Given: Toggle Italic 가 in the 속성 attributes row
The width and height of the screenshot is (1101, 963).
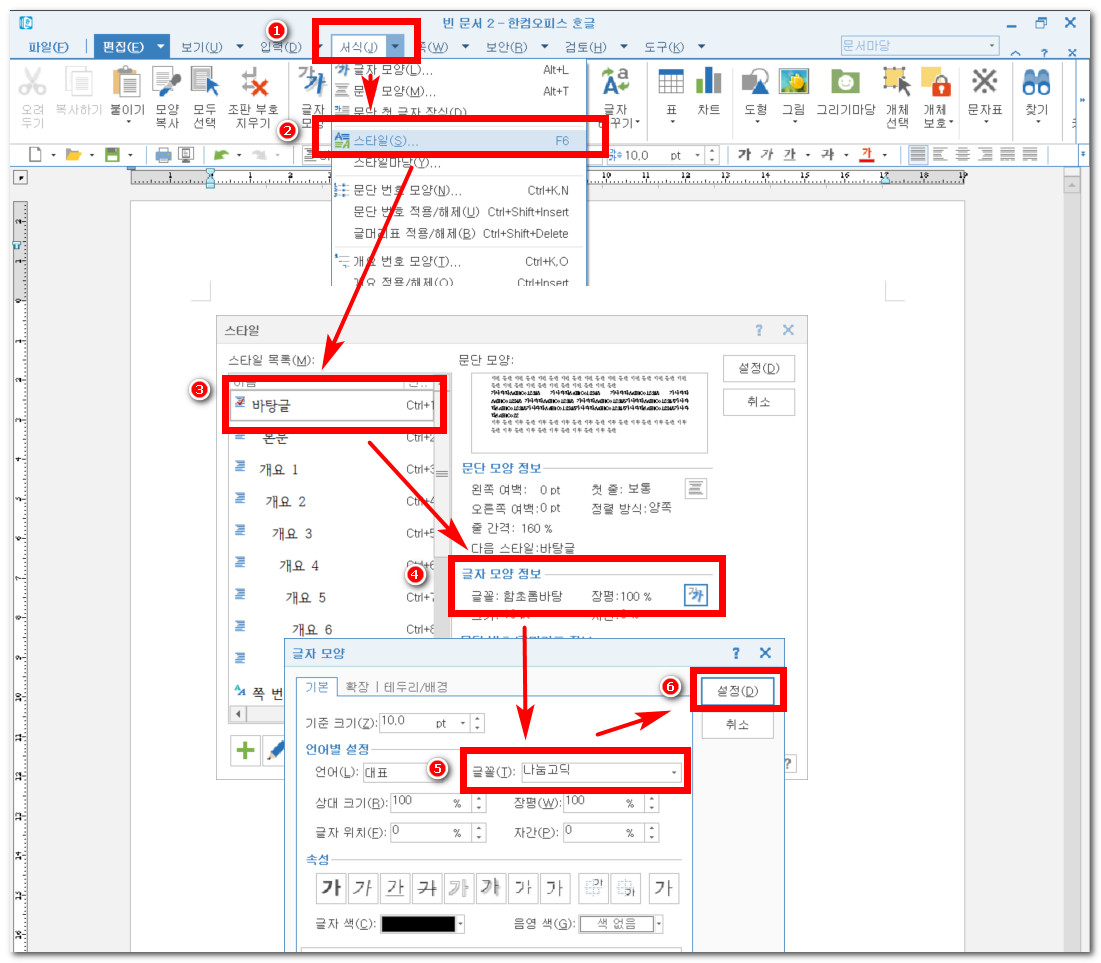Looking at the screenshot, I should 363,888.
